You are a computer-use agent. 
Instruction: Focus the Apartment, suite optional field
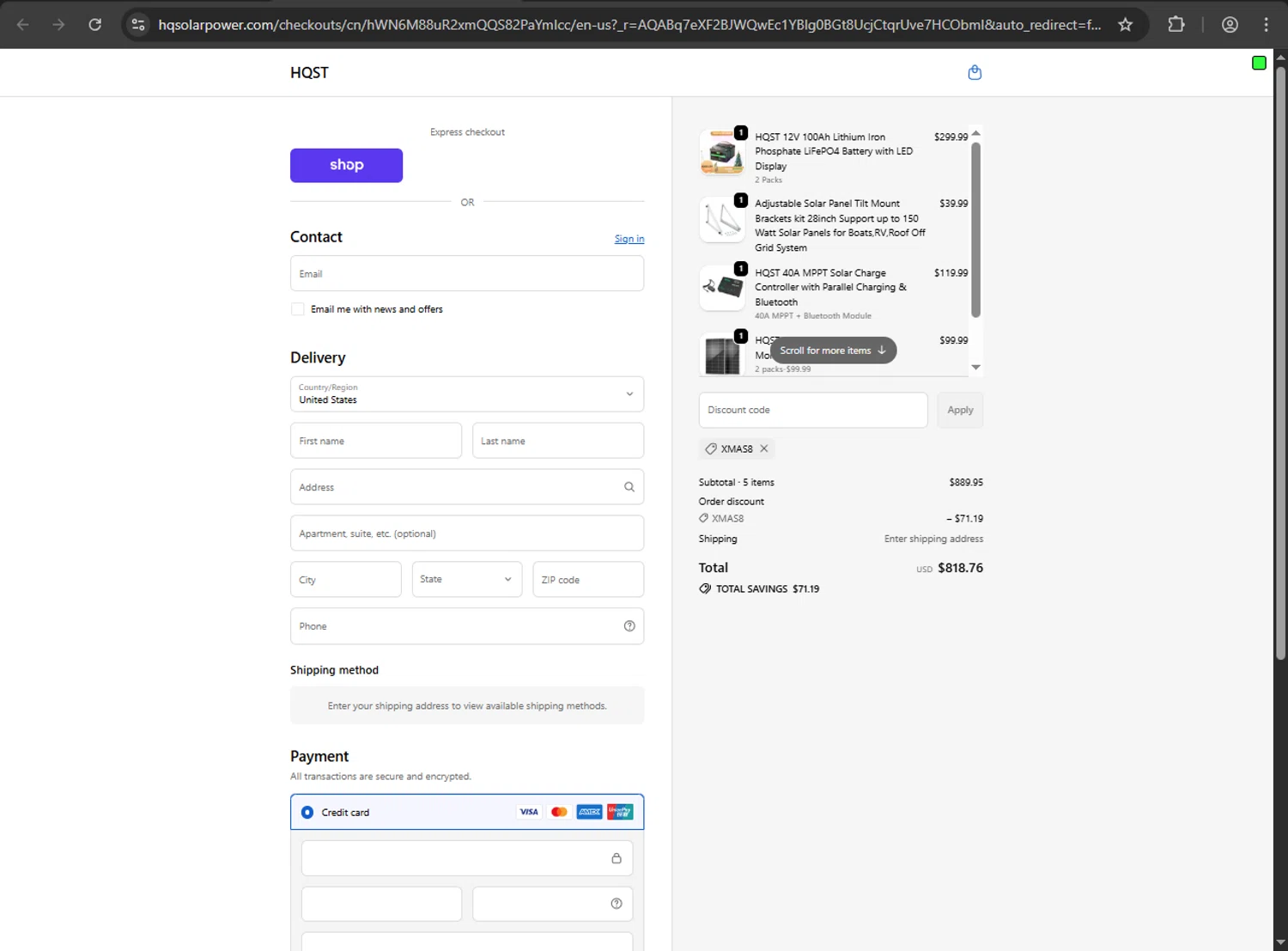click(x=467, y=533)
